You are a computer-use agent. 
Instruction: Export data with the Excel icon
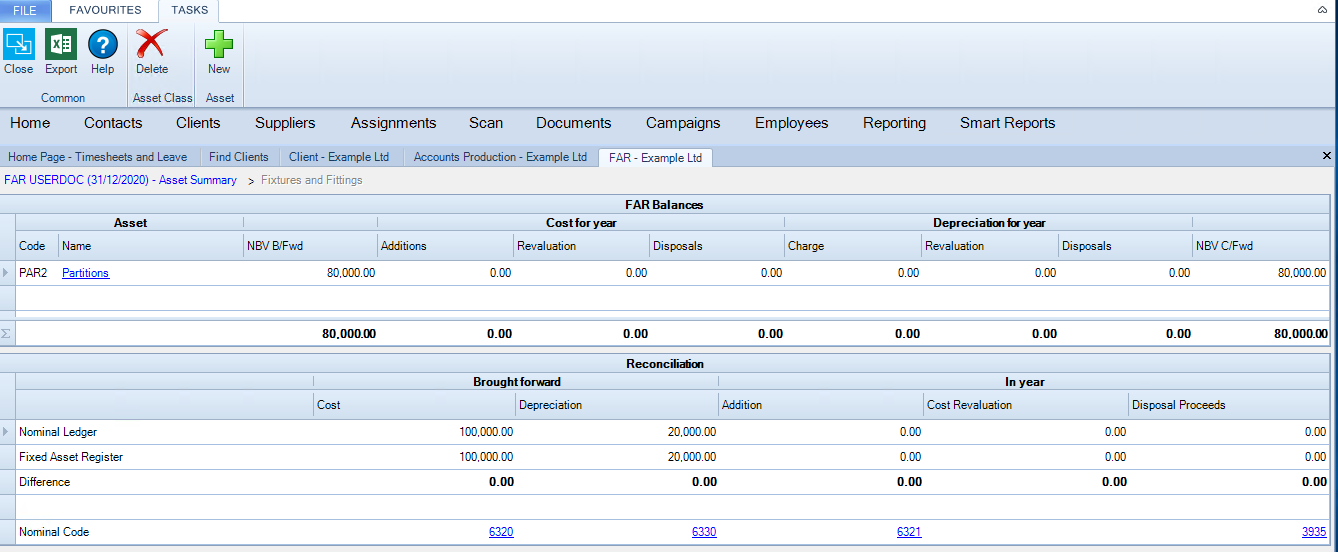tap(61, 45)
